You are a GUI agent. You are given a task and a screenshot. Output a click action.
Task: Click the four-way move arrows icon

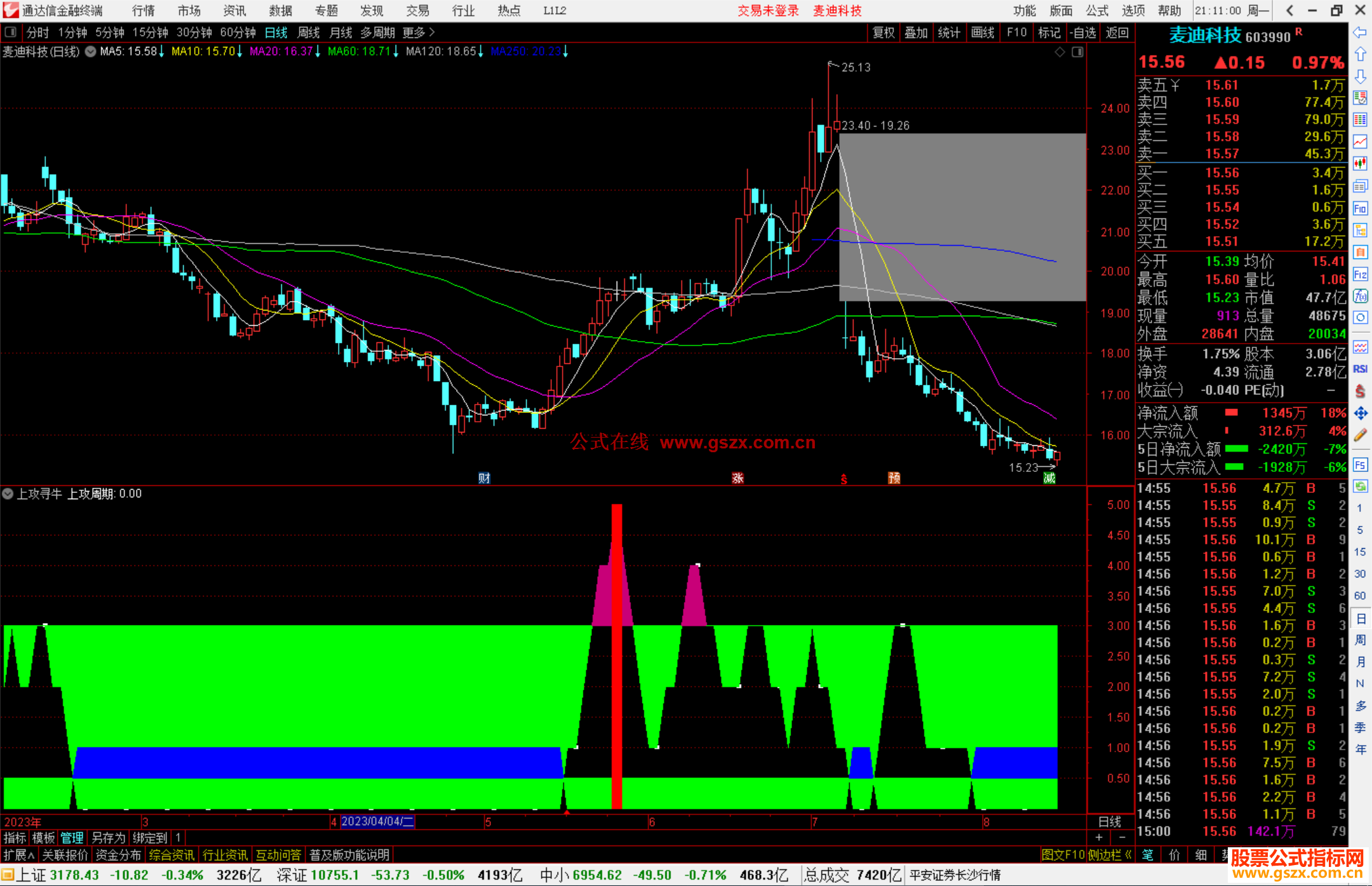(x=1360, y=413)
